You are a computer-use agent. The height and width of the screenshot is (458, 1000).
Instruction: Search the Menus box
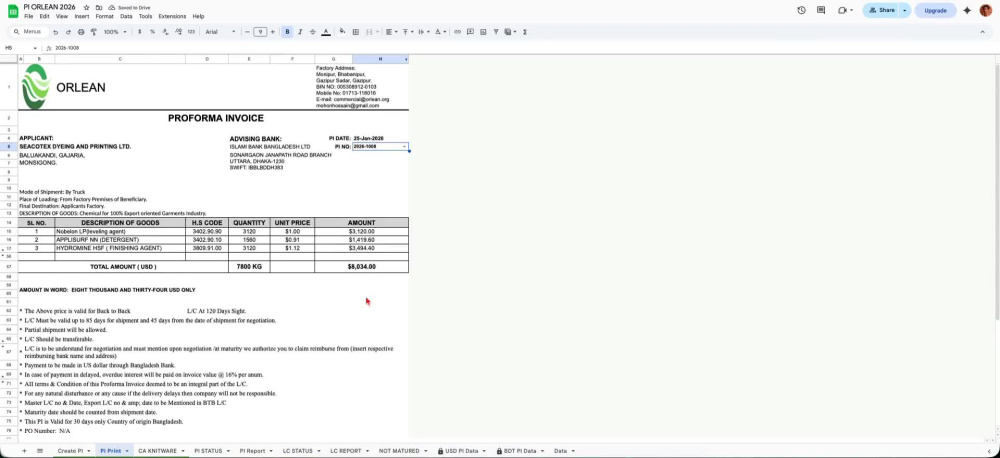click(28, 32)
